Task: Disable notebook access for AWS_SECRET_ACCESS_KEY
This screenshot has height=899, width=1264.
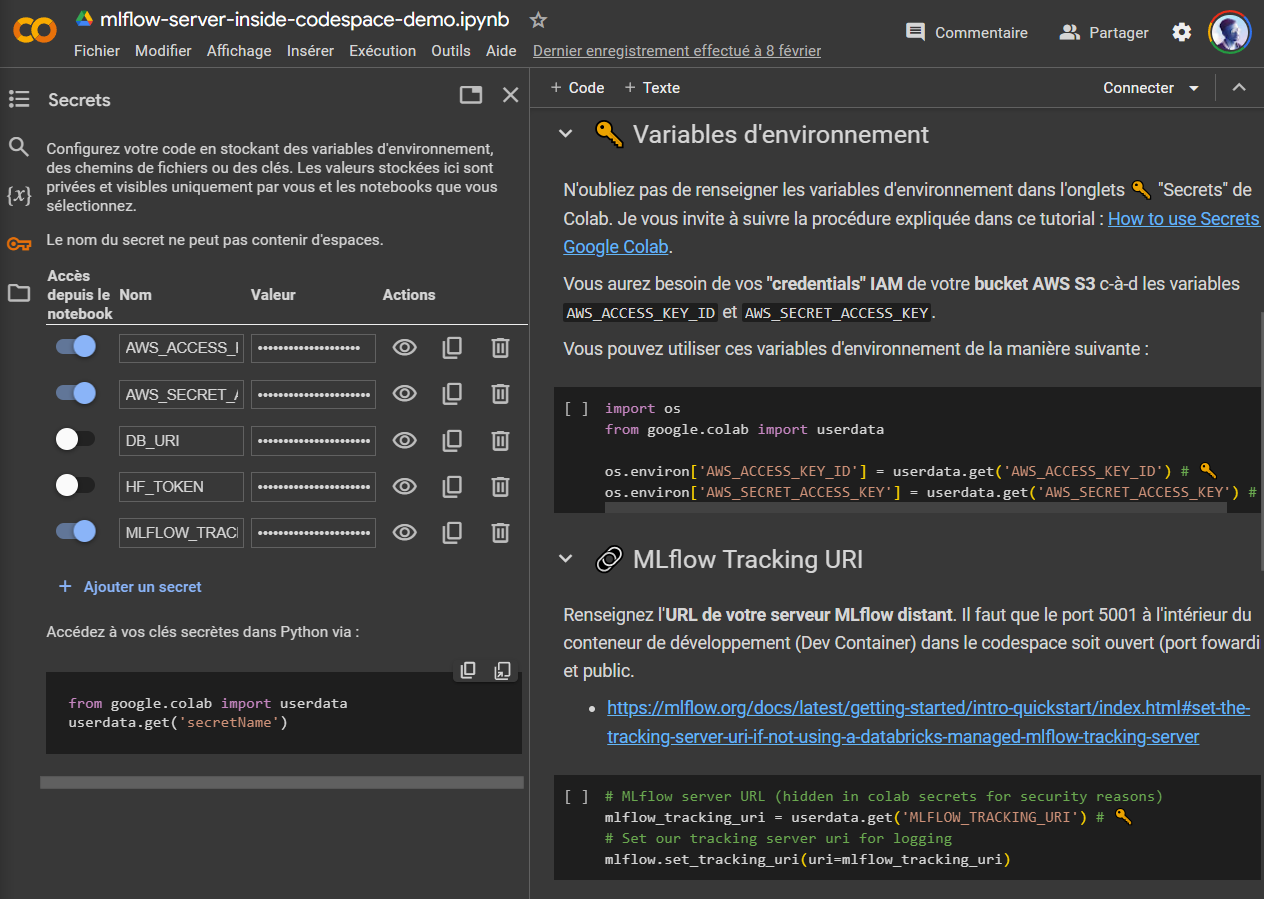Action: pyautogui.click(x=76, y=393)
